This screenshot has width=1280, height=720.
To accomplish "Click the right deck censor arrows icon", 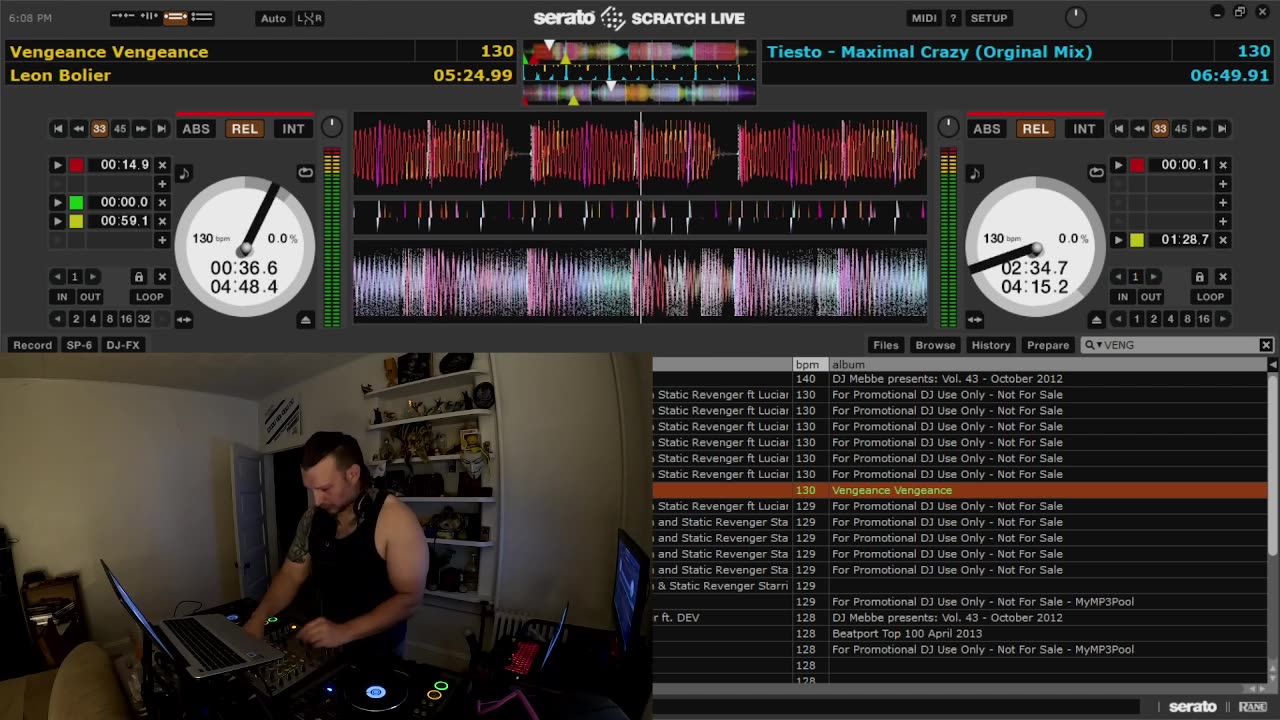I will pyautogui.click(x=975, y=319).
